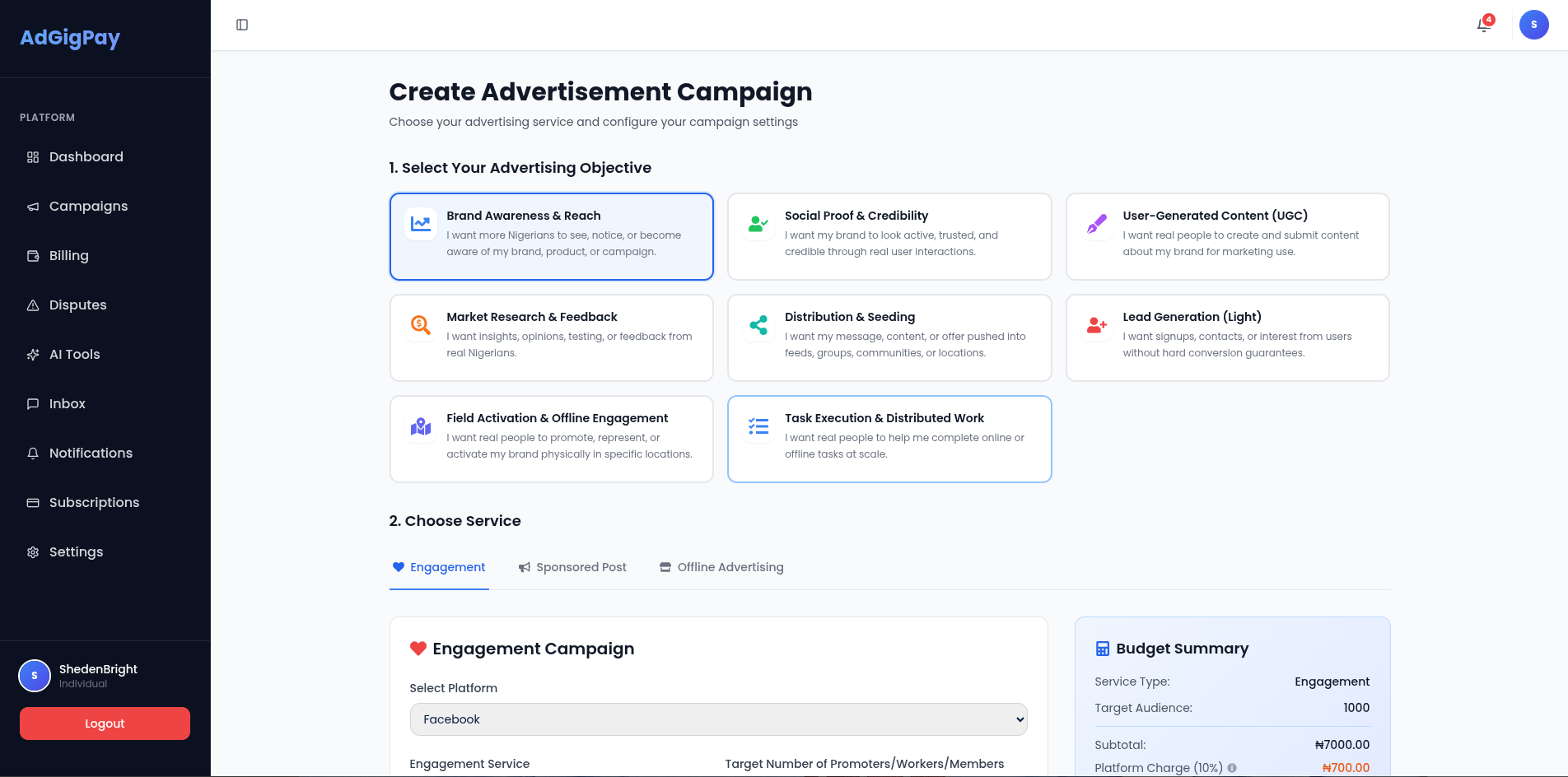Click the ₦700.00 platform charge value
The height and width of the screenshot is (777, 1568).
click(x=1346, y=768)
